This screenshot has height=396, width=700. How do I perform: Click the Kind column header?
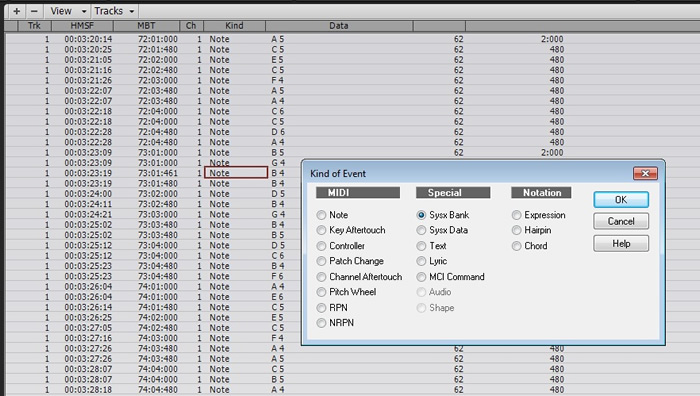[x=234, y=26]
